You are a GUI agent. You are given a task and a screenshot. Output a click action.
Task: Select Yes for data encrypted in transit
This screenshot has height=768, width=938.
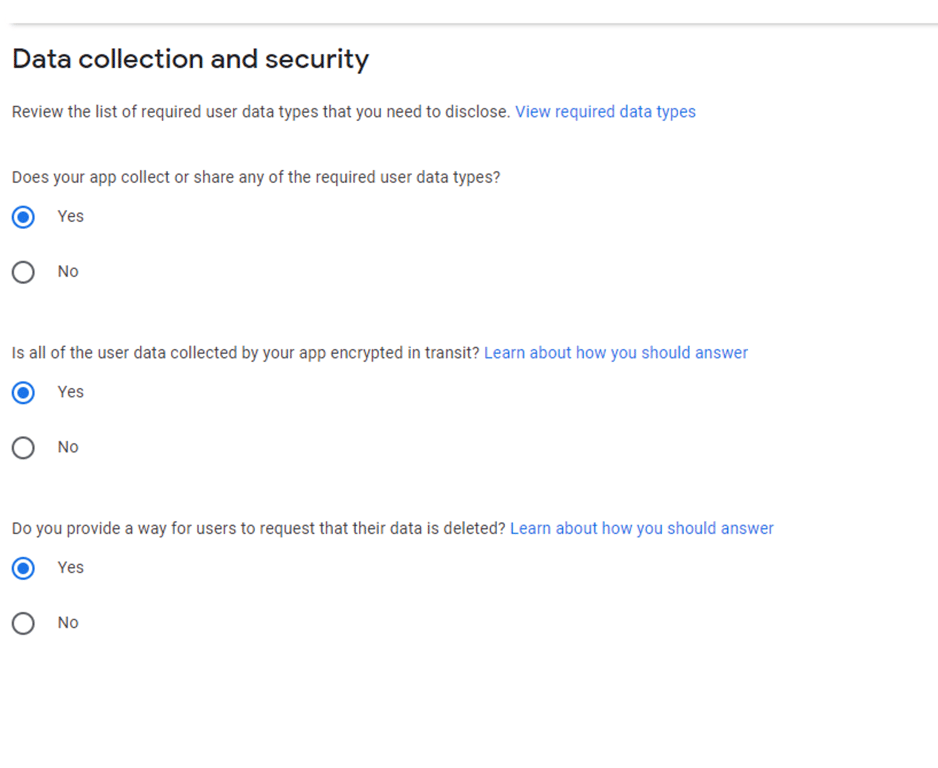tap(22, 392)
